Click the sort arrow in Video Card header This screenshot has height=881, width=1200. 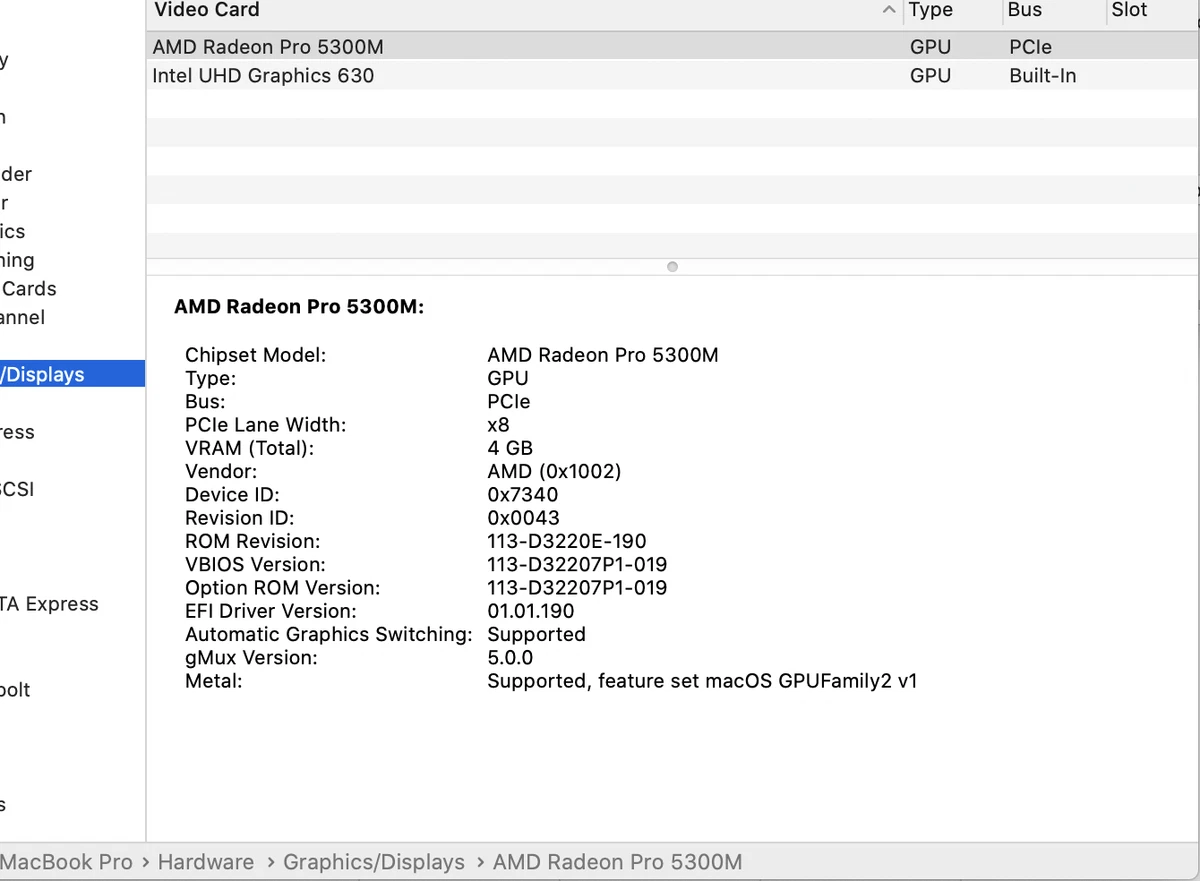(889, 10)
